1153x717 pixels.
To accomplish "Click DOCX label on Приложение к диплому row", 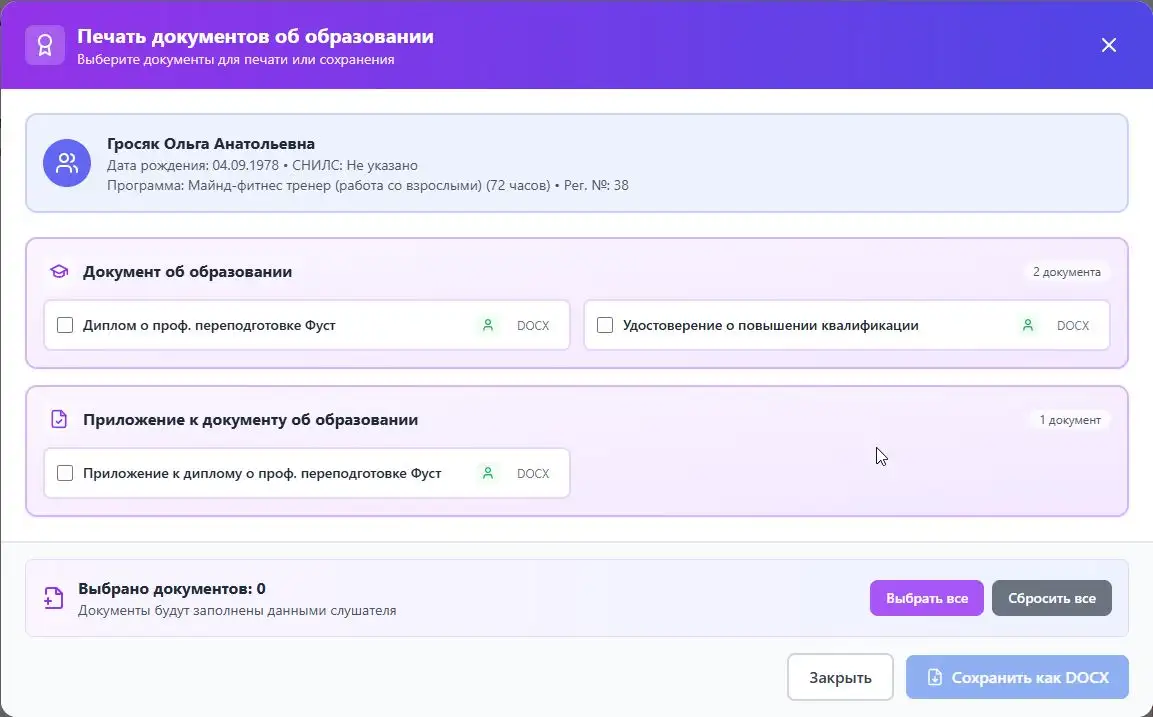I will (533, 474).
